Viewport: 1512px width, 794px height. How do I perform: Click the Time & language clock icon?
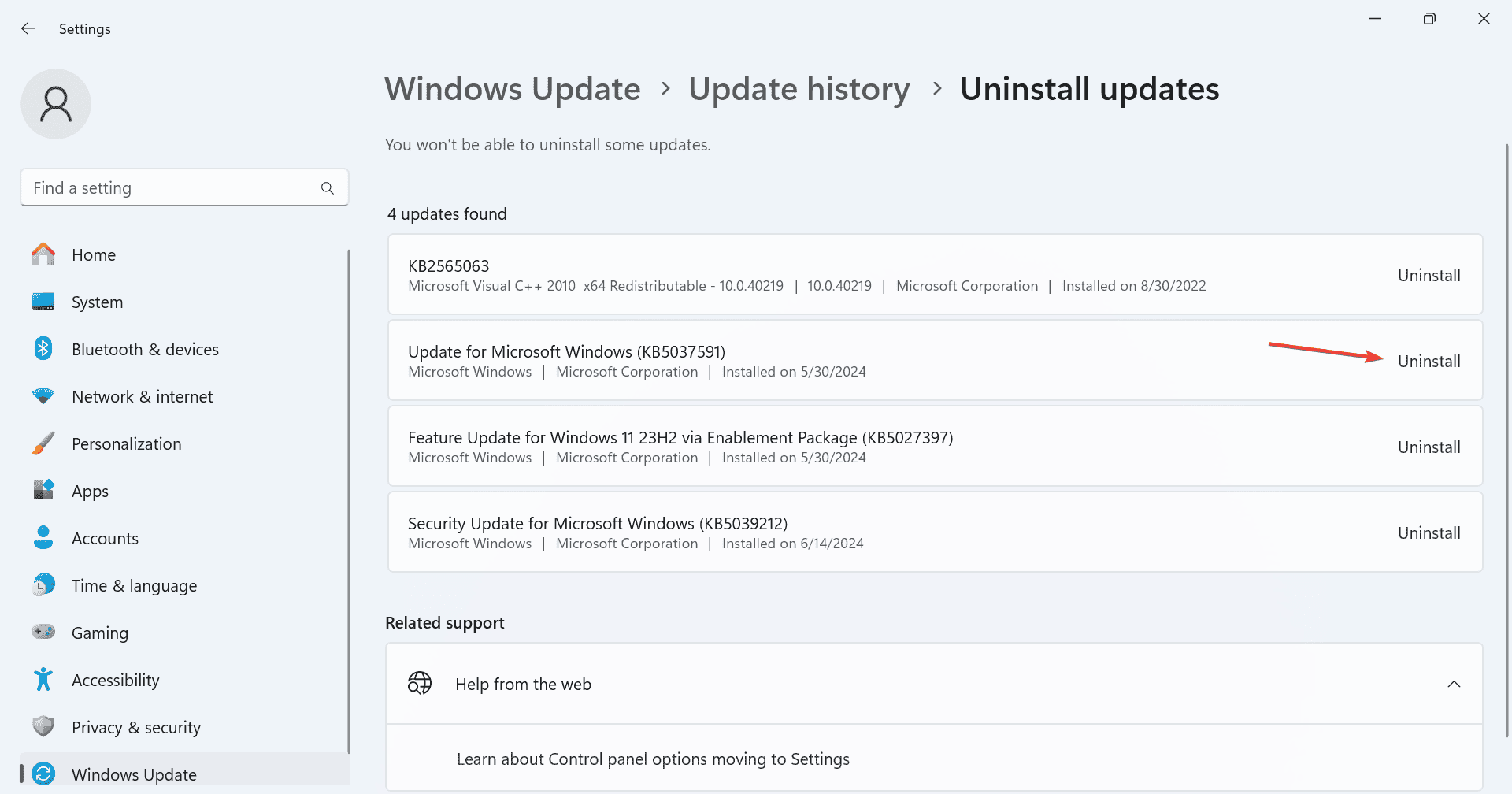click(43, 585)
